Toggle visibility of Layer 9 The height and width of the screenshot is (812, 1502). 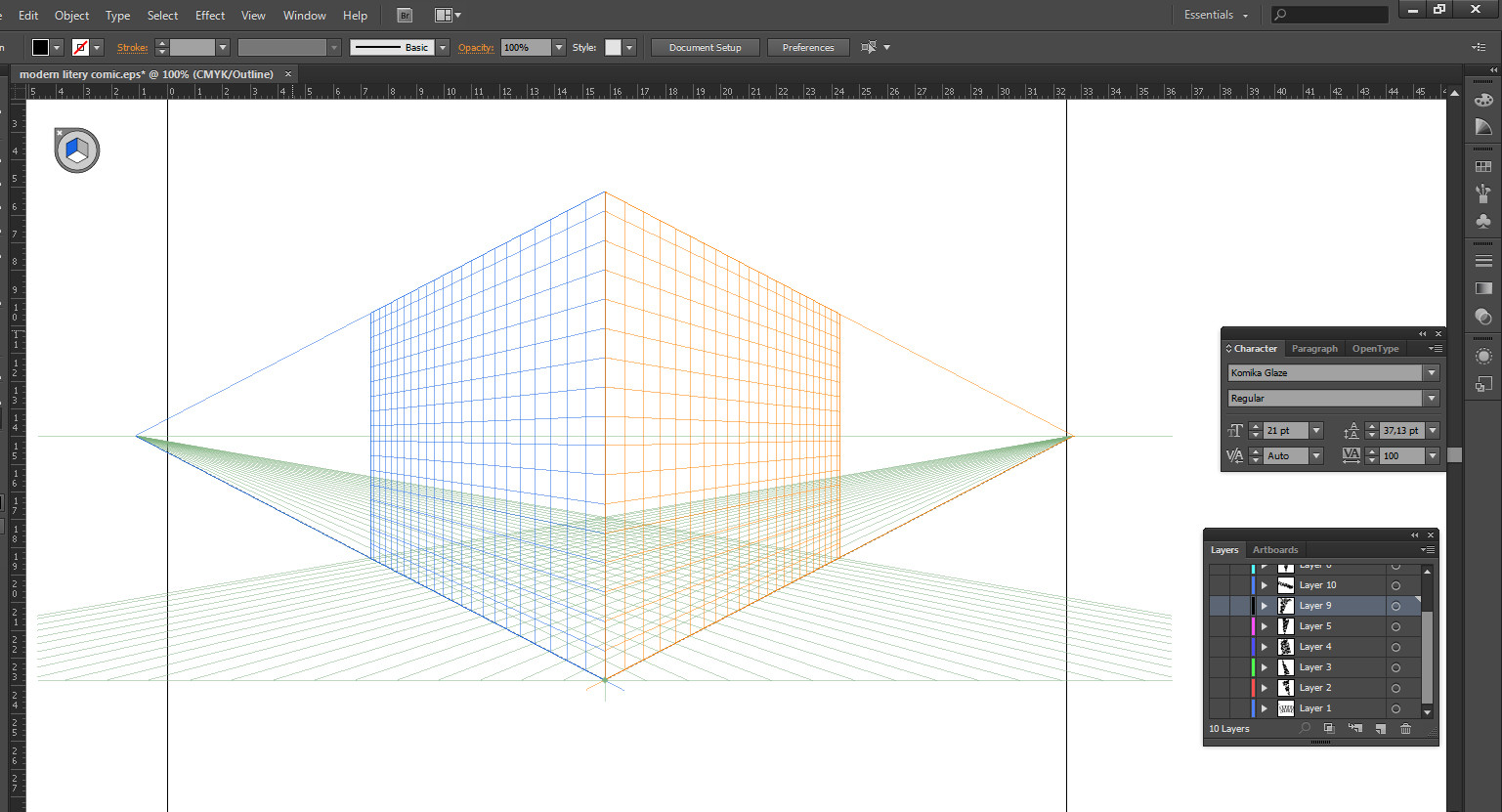pos(1219,606)
